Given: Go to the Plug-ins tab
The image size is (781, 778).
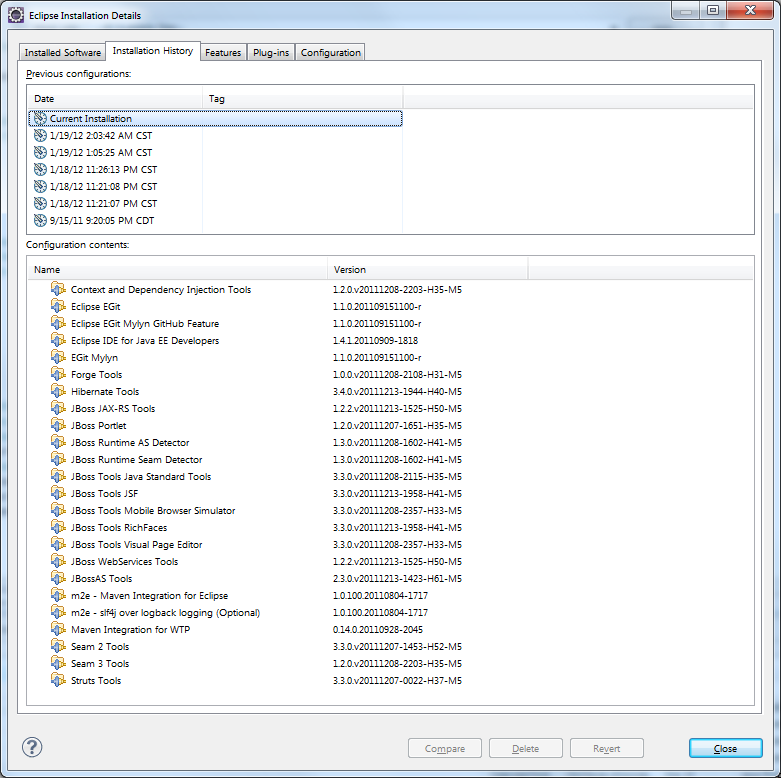Looking at the screenshot, I should tap(270, 52).
